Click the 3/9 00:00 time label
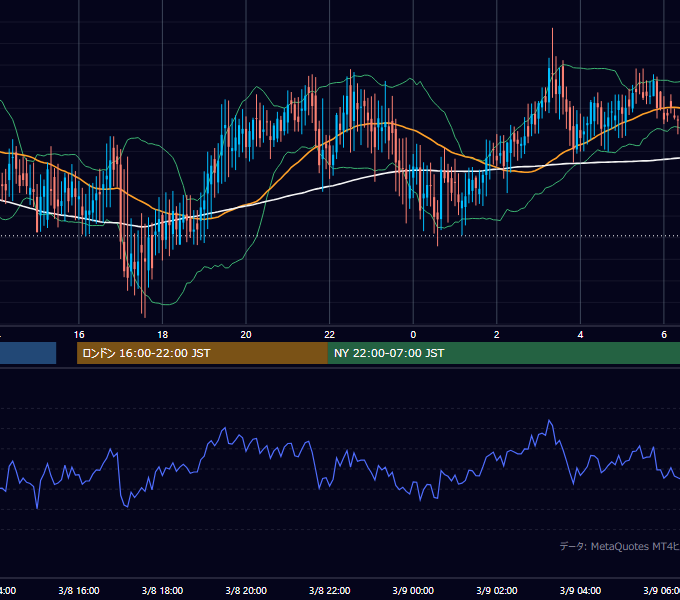 pos(413,590)
